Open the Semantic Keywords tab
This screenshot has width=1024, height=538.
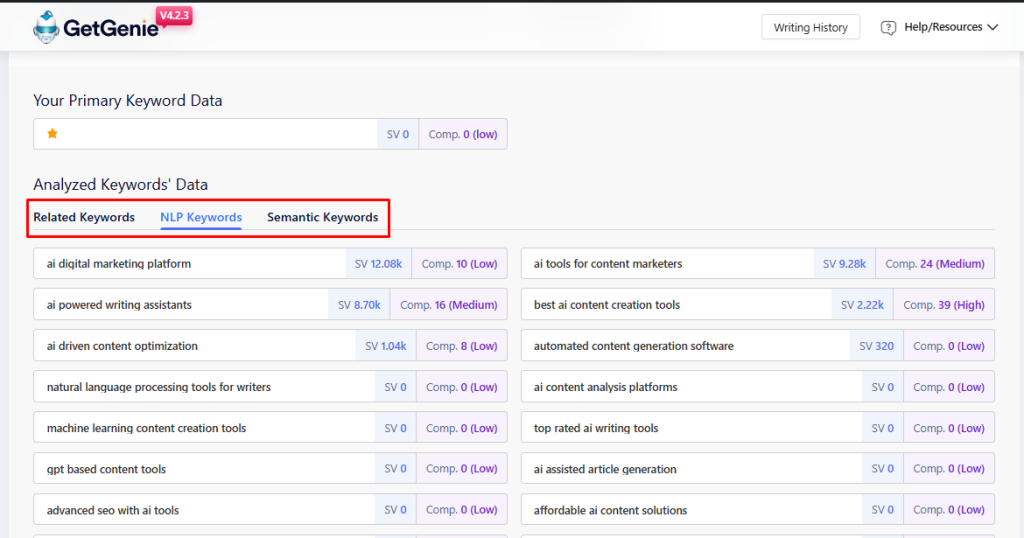pos(322,217)
